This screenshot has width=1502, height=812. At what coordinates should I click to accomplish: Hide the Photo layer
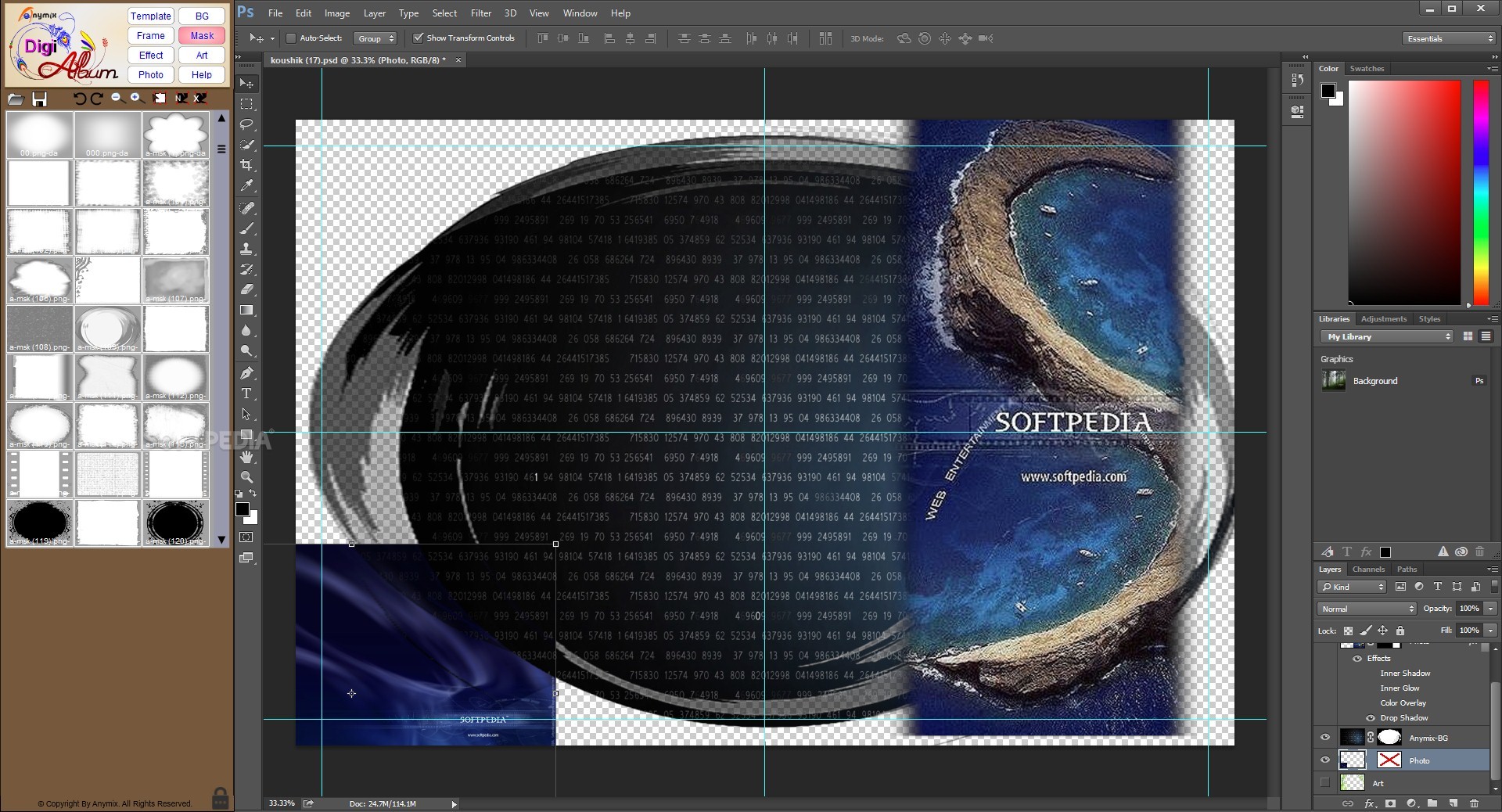(1324, 760)
